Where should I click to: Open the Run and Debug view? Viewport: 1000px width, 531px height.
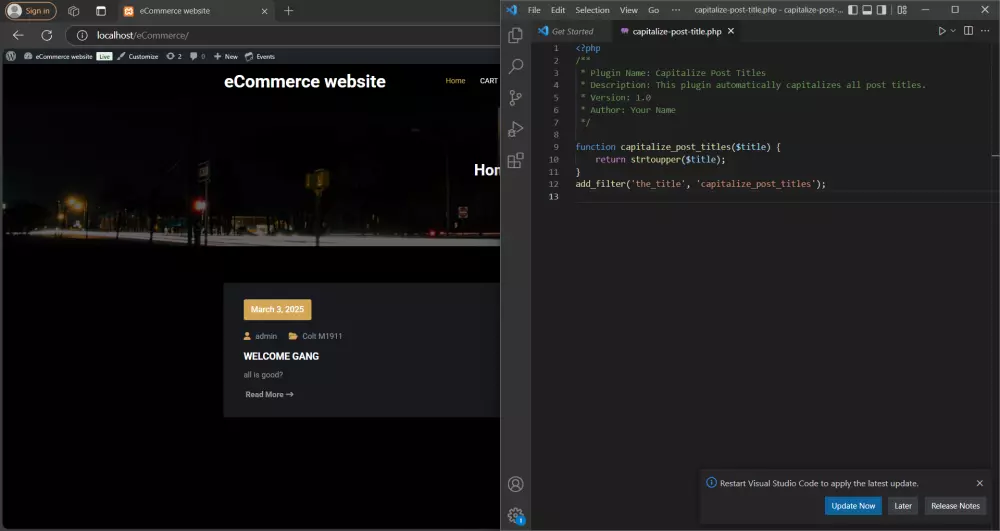click(516, 129)
